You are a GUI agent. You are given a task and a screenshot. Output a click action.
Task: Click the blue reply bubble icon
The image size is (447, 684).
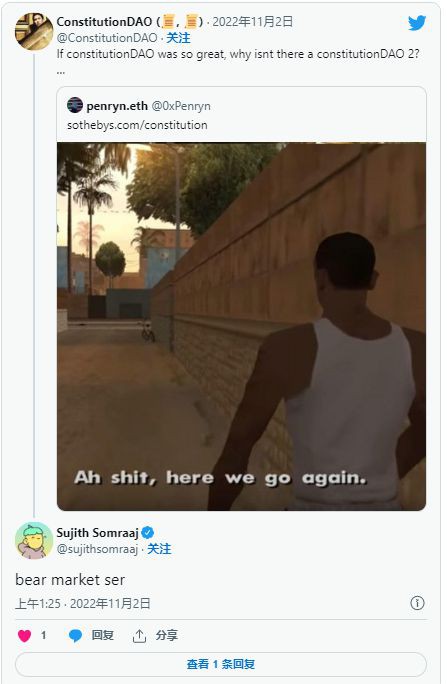tap(75, 636)
